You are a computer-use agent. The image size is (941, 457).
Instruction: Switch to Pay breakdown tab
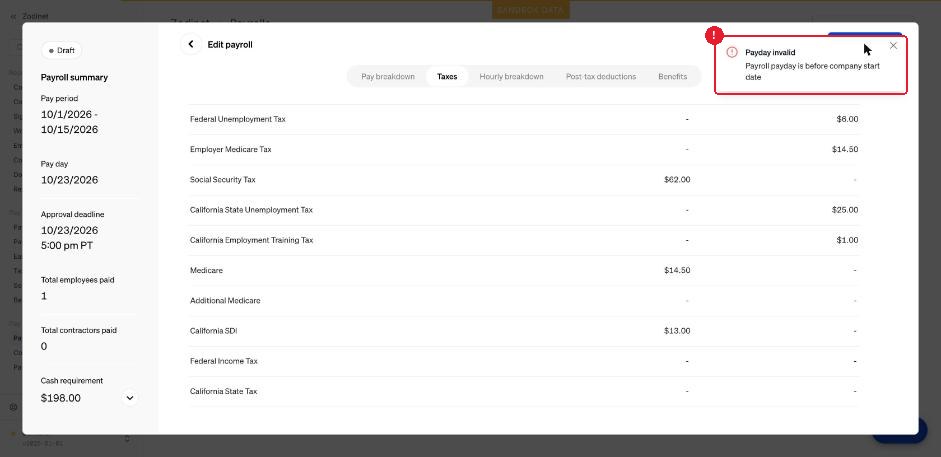tap(388, 77)
